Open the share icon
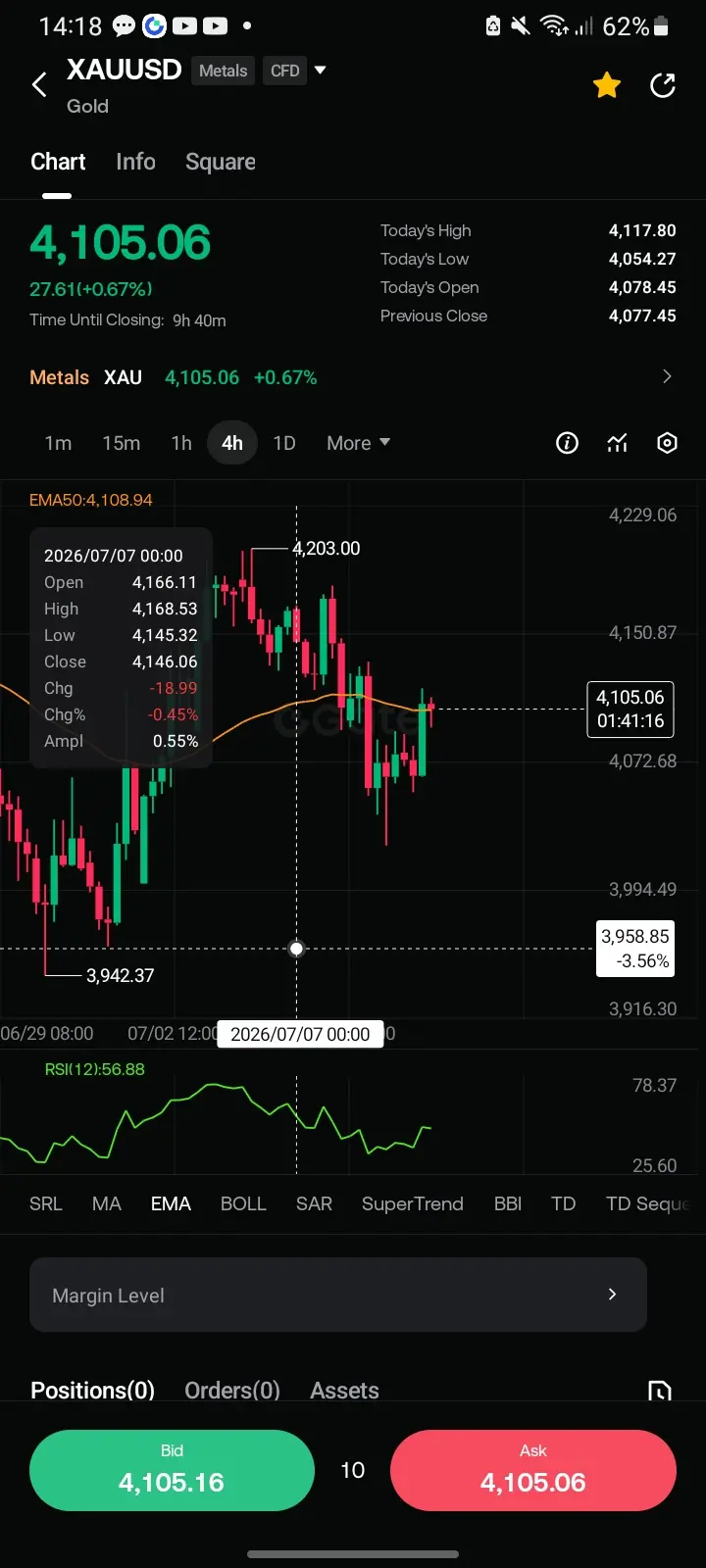Viewport: 706px width, 1568px height. pyautogui.click(x=663, y=85)
